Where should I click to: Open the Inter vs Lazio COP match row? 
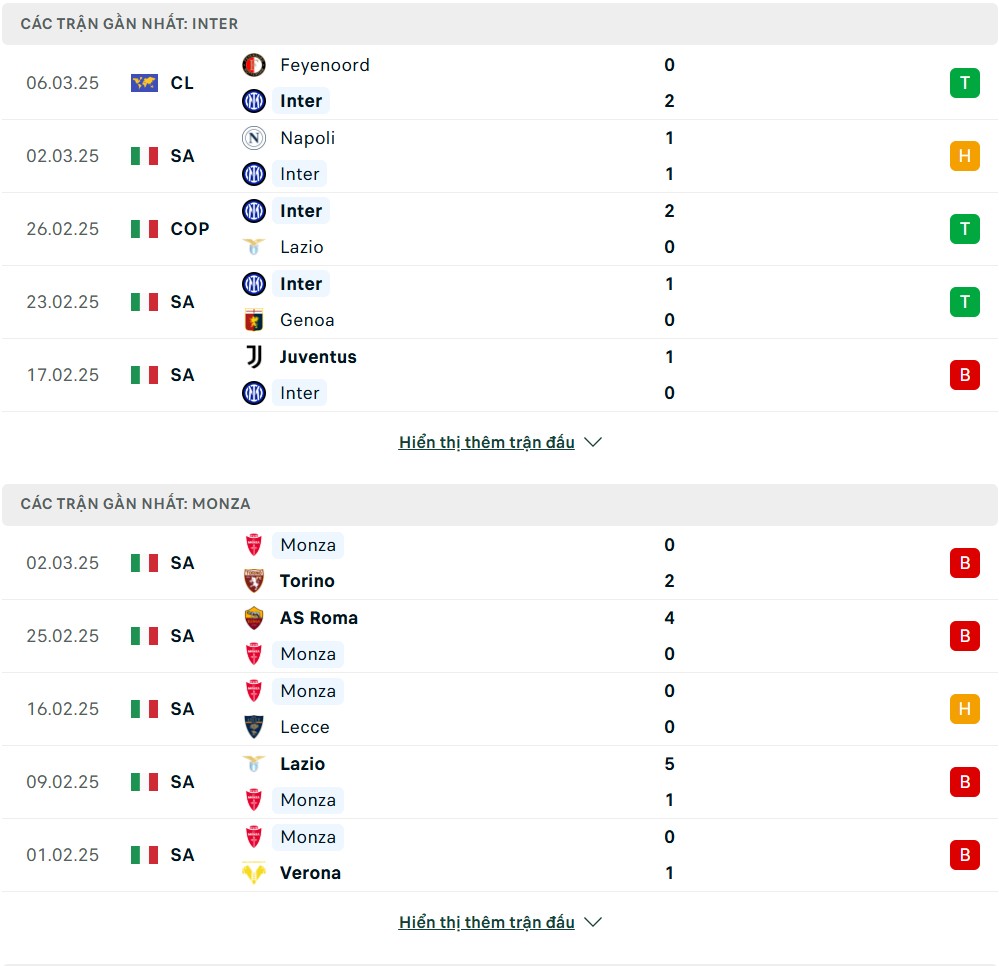(x=500, y=229)
